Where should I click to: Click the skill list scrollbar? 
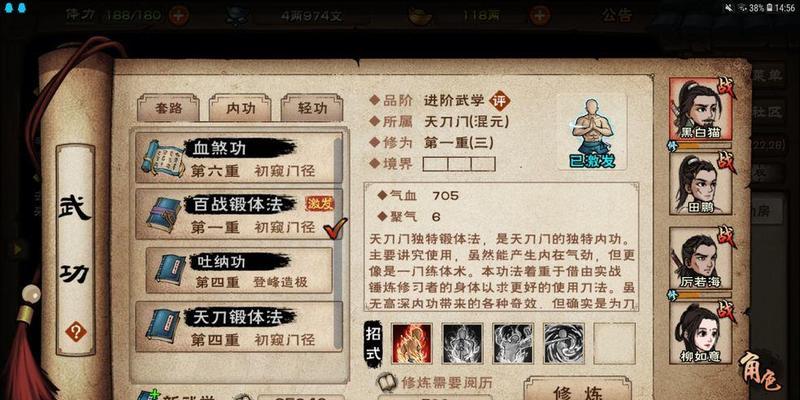click(x=338, y=240)
